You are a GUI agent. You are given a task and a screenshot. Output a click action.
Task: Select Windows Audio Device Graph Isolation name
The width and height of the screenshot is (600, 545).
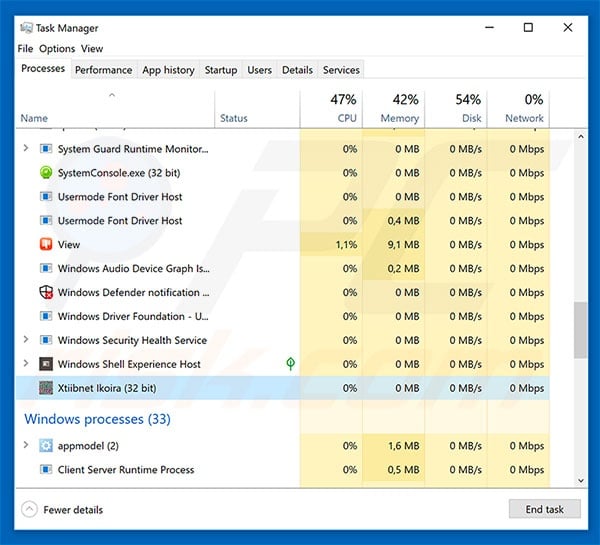[134, 269]
